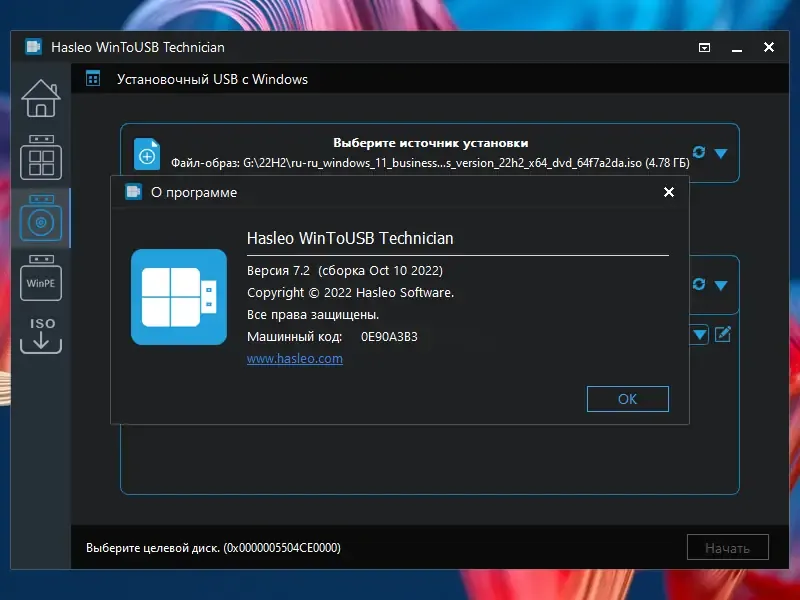The height and width of the screenshot is (600, 800).
Task: Refresh the installation source list
Action: click(699, 152)
